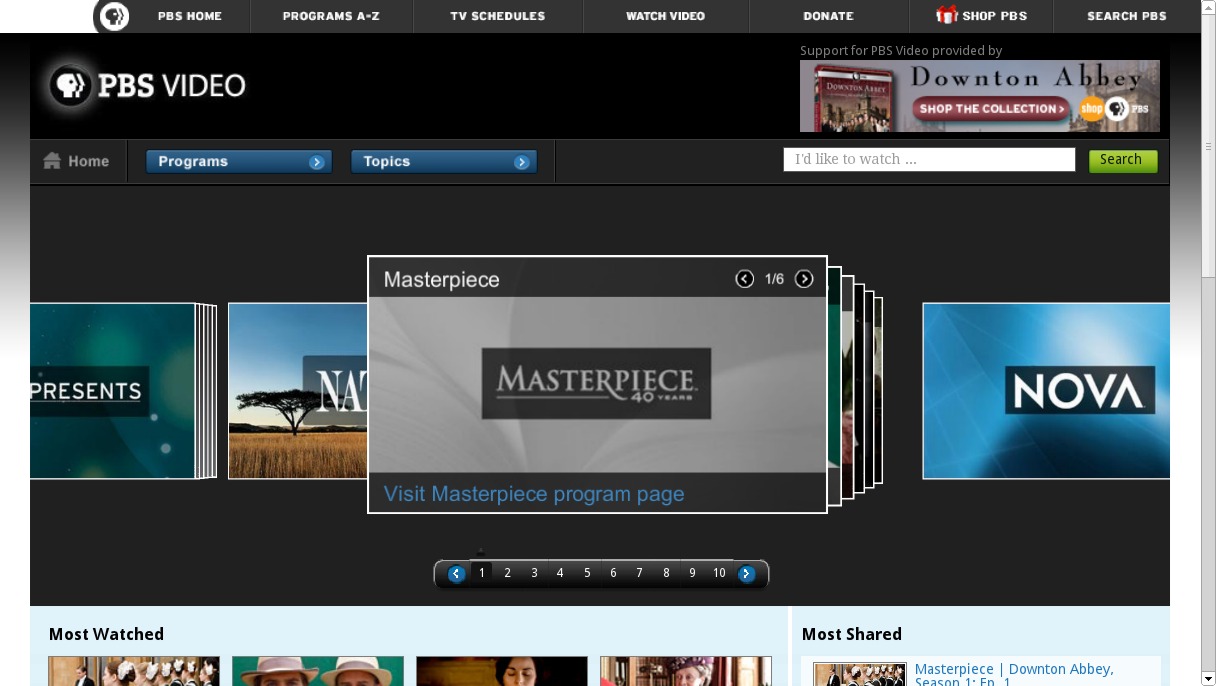Click the carousel pager right arrow
The height and width of the screenshot is (686, 1216).
pyautogui.click(x=746, y=574)
